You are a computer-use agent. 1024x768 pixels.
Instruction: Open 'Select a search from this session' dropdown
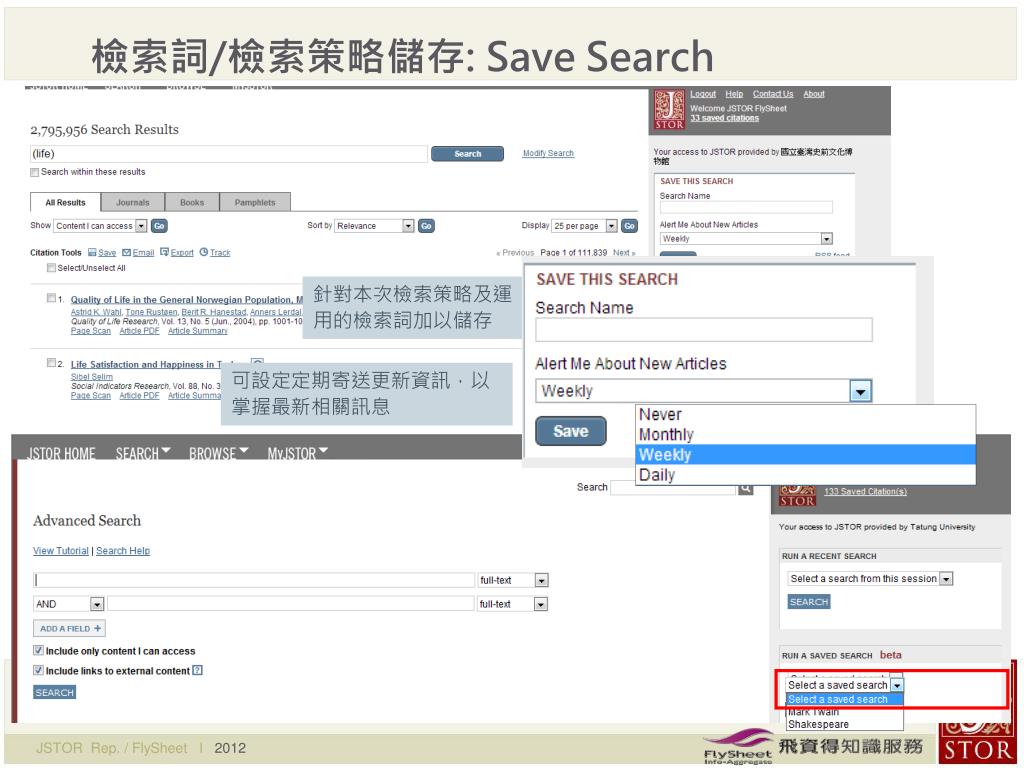click(946, 579)
